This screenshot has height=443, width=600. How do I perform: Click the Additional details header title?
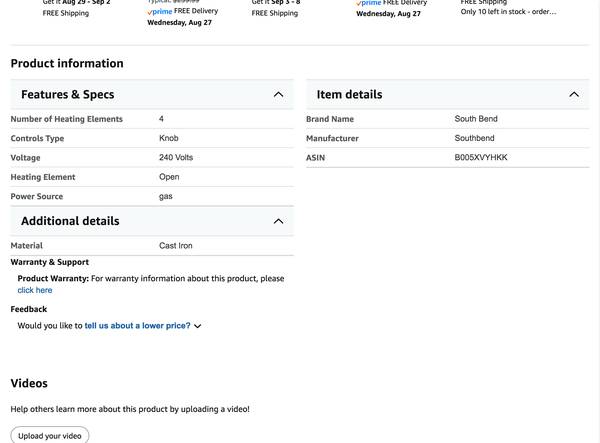[70, 221]
